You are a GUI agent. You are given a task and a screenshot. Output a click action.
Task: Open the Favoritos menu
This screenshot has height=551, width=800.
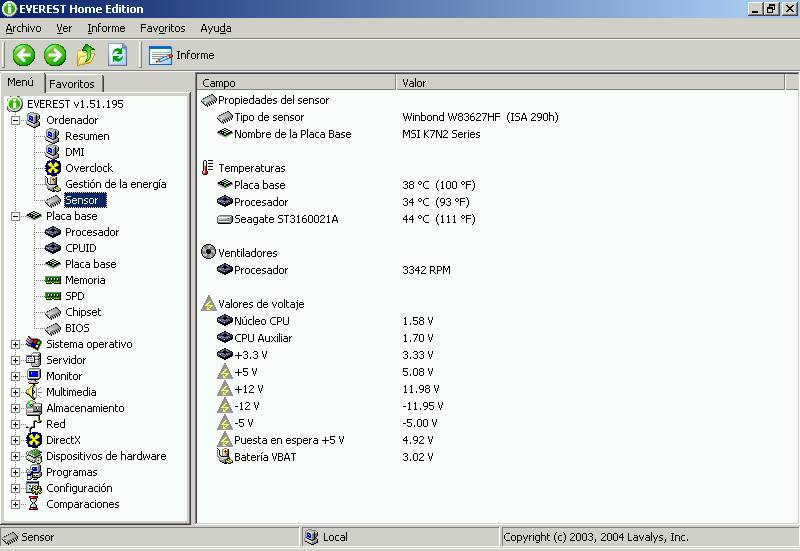point(162,28)
